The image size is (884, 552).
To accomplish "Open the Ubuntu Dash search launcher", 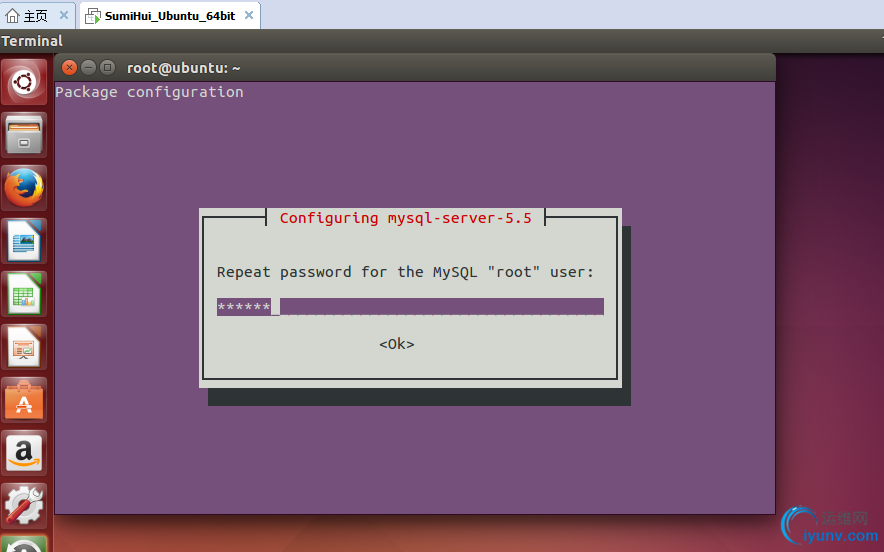I will coord(24,82).
